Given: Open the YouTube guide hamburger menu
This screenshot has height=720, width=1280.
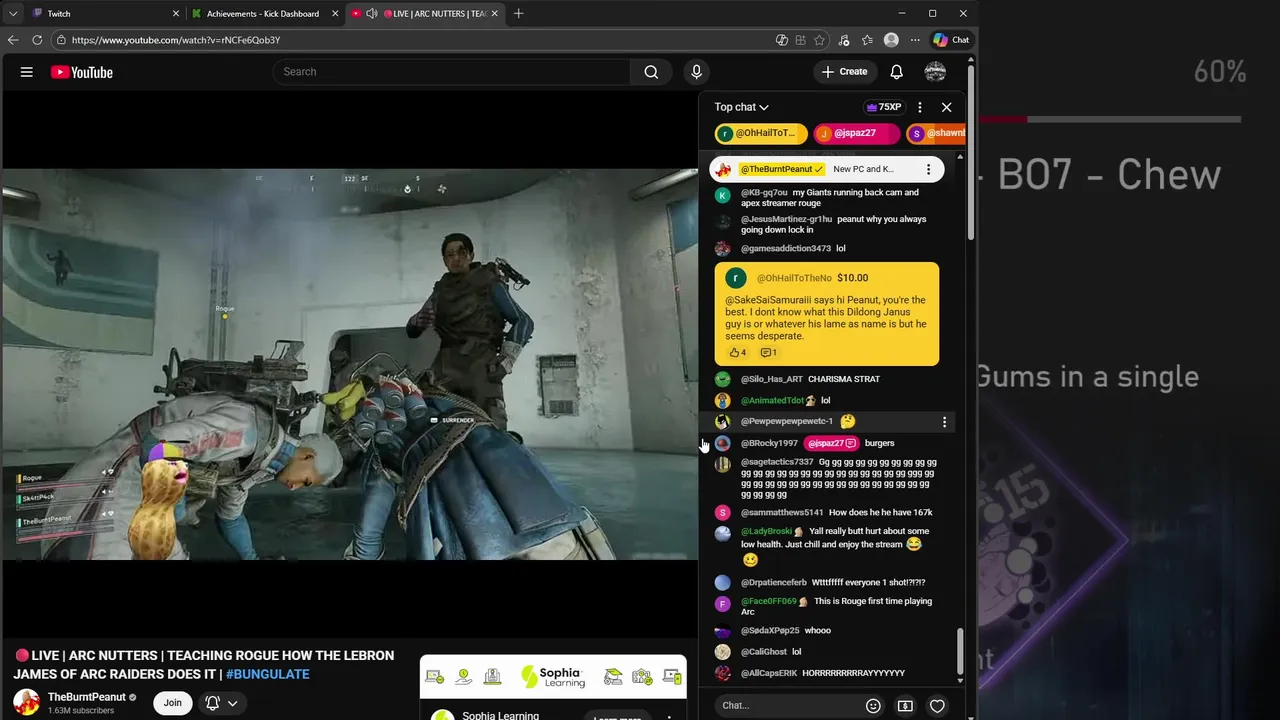Looking at the screenshot, I should point(27,72).
